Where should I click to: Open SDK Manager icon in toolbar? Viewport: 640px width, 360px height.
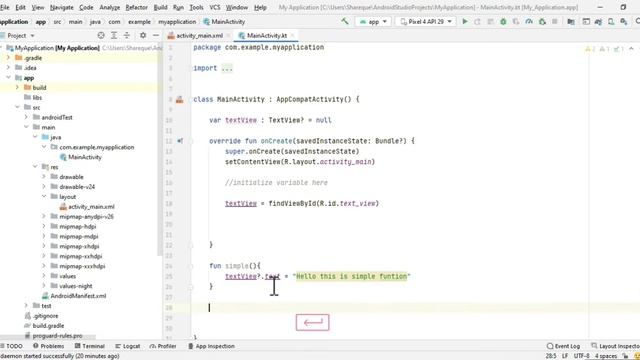click(624, 22)
